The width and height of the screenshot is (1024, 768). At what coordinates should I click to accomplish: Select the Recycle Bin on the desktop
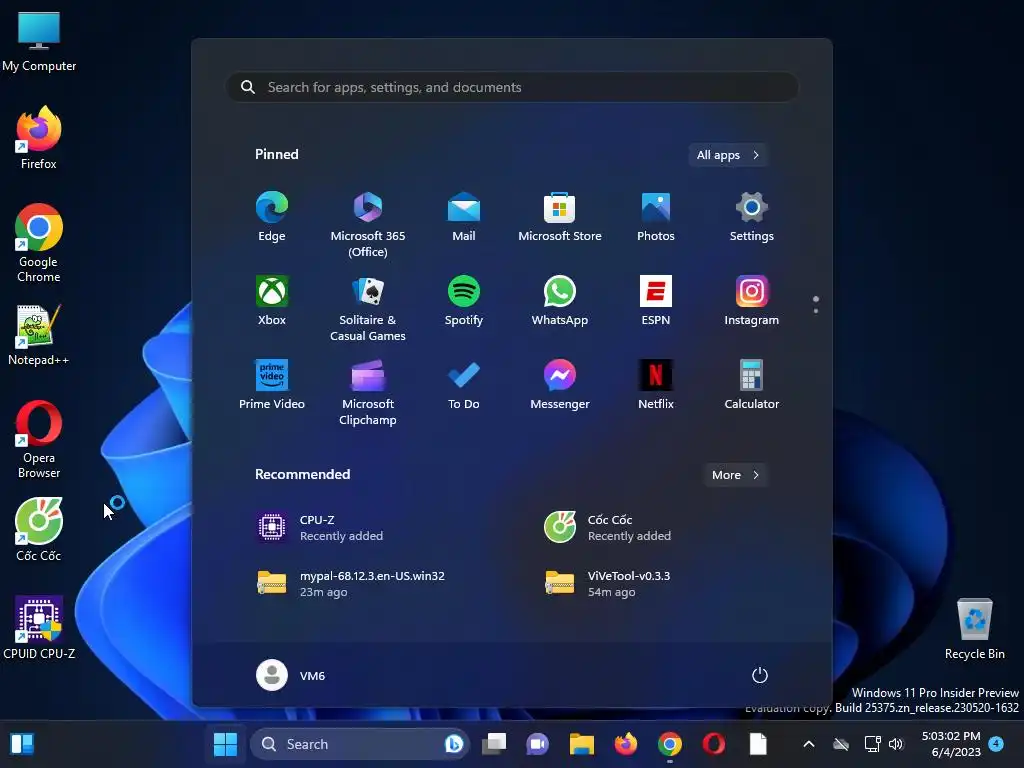(x=974, y=628)
